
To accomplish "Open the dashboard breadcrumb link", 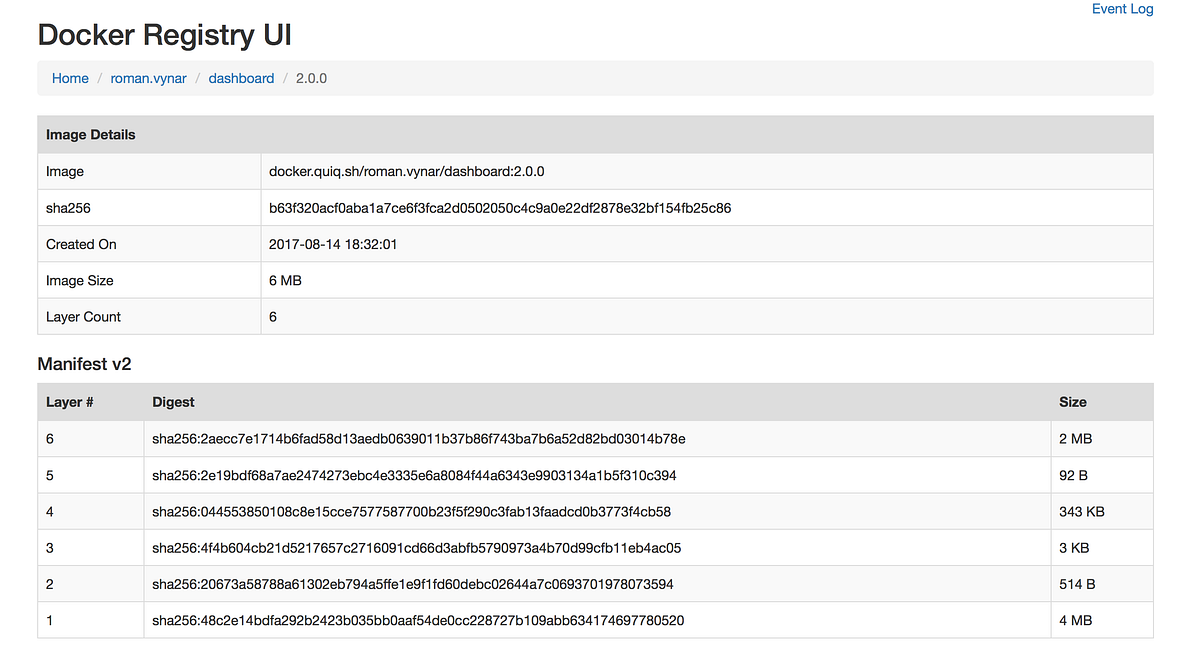I will point(241,78).
